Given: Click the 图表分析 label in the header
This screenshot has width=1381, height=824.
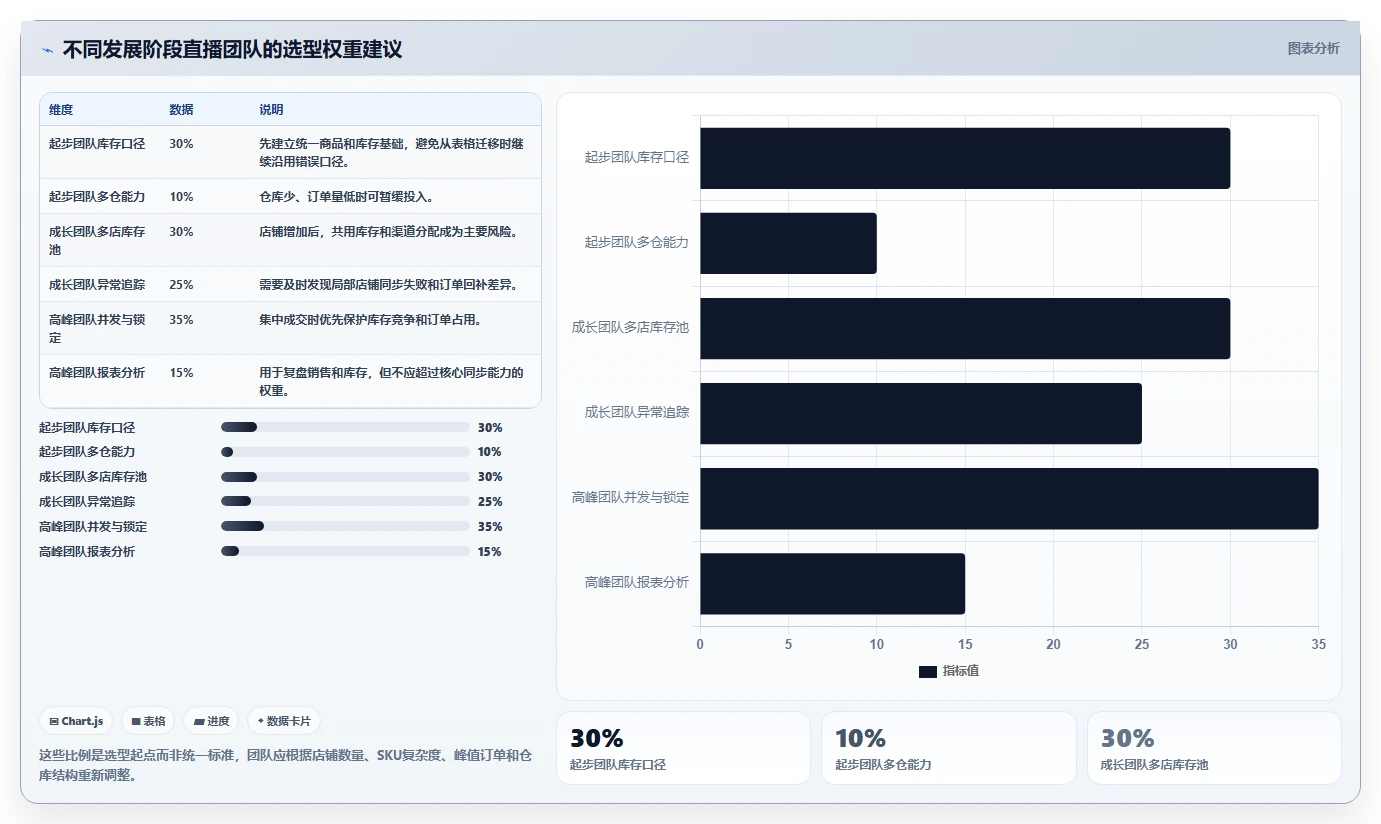Looking at the screenshot, I should (1313, 48).
